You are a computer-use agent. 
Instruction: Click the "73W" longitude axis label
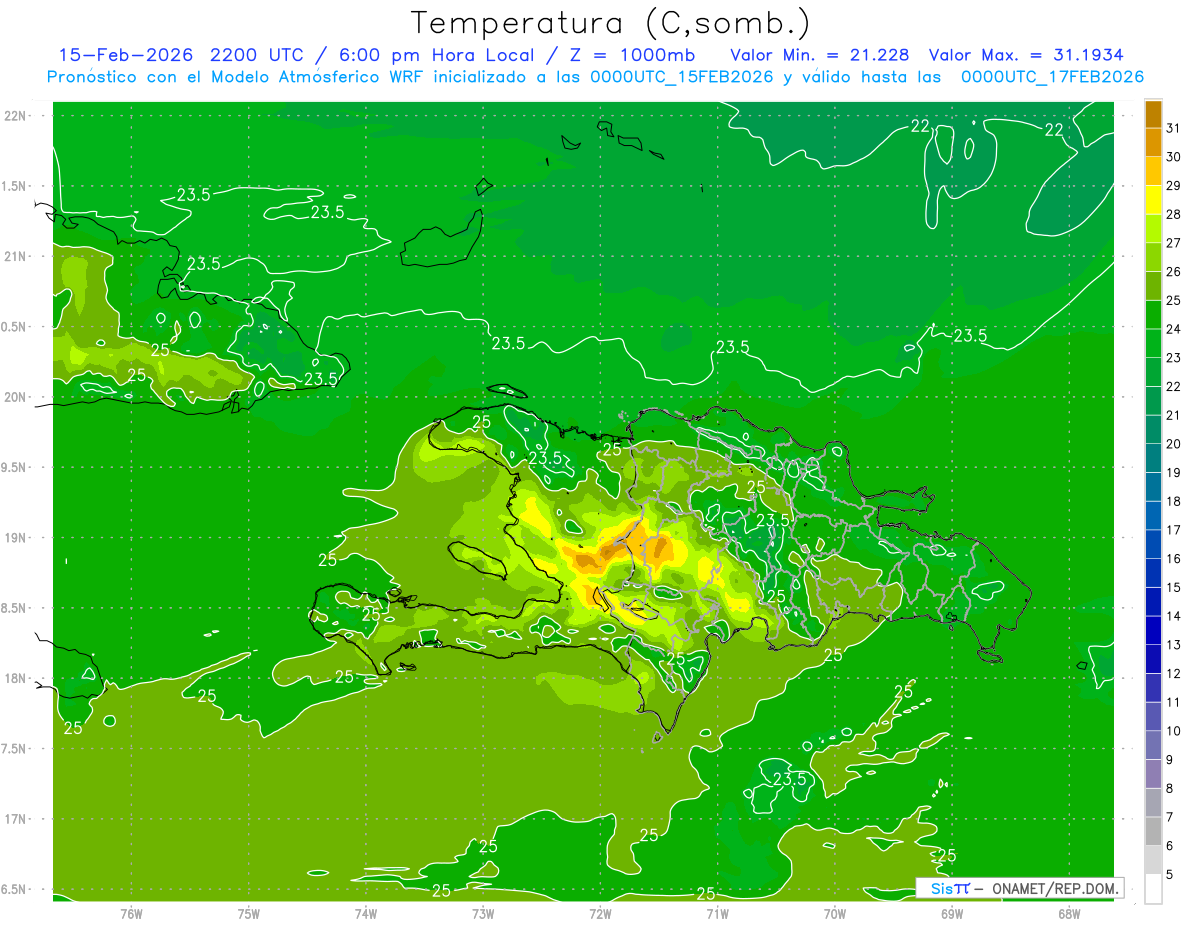pyautogui.click(x=483, y=913)
